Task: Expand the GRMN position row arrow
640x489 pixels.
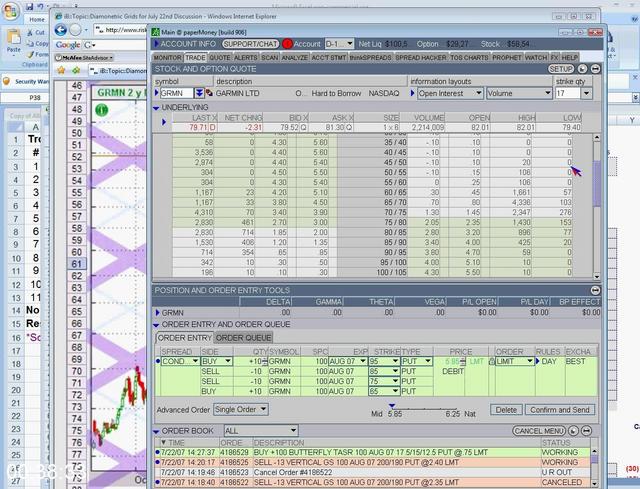Action: coord(158,313)
